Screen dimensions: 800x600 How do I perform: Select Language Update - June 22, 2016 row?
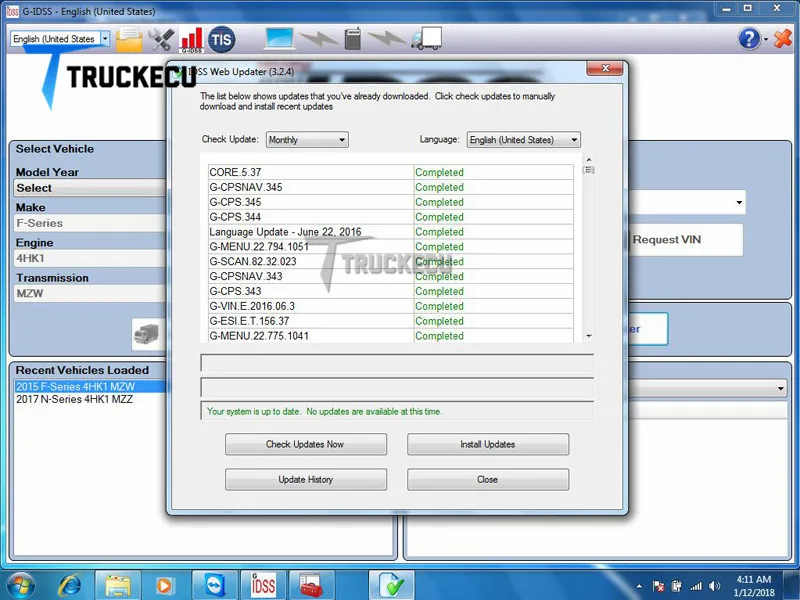click(x=390, y=232)
